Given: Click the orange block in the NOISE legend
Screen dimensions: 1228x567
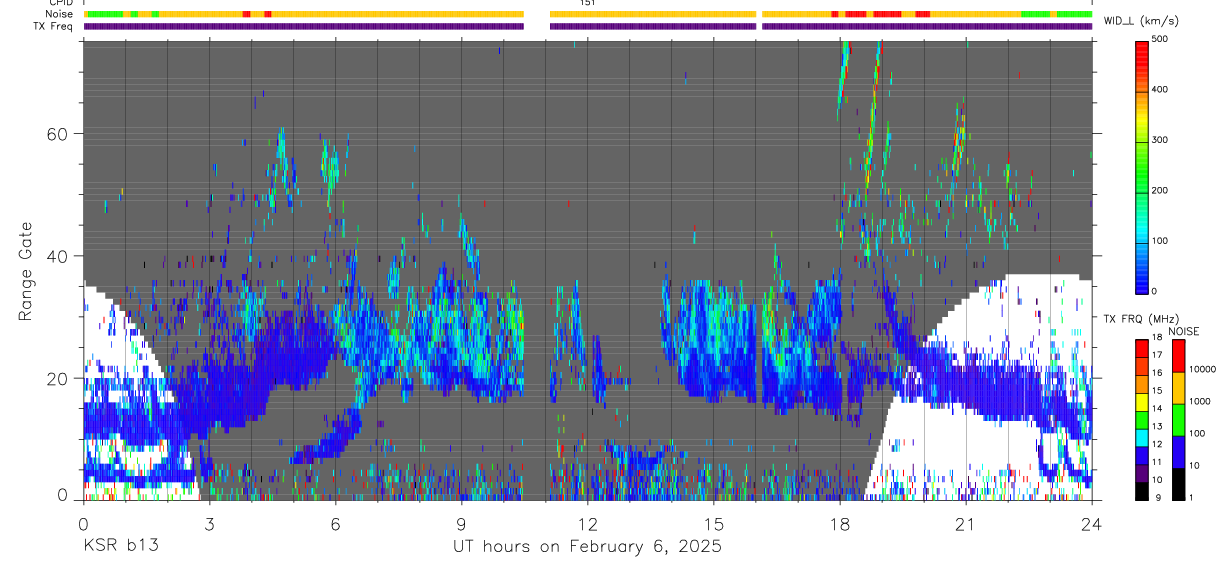Looking at the screenshot, I should [x=1179, y=388].
